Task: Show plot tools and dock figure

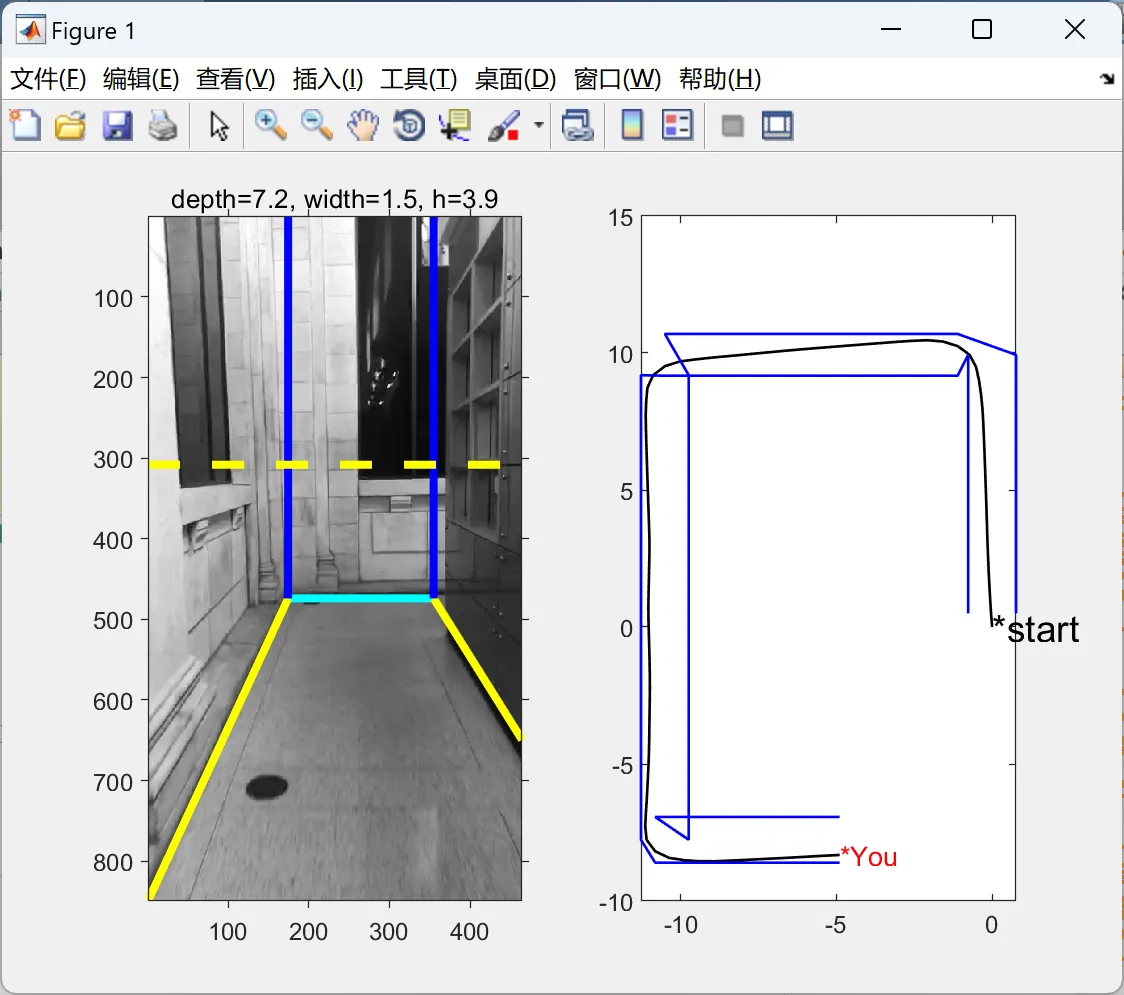Action: point(778,125)
